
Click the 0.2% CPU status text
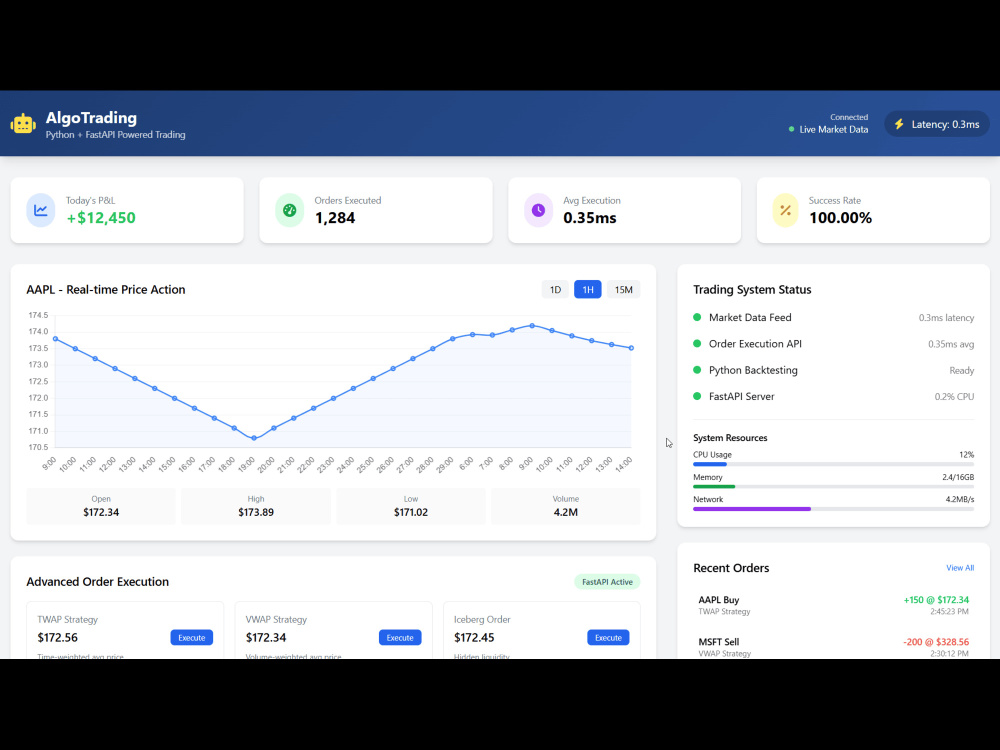pyautogui.click(x=954, y=397)
